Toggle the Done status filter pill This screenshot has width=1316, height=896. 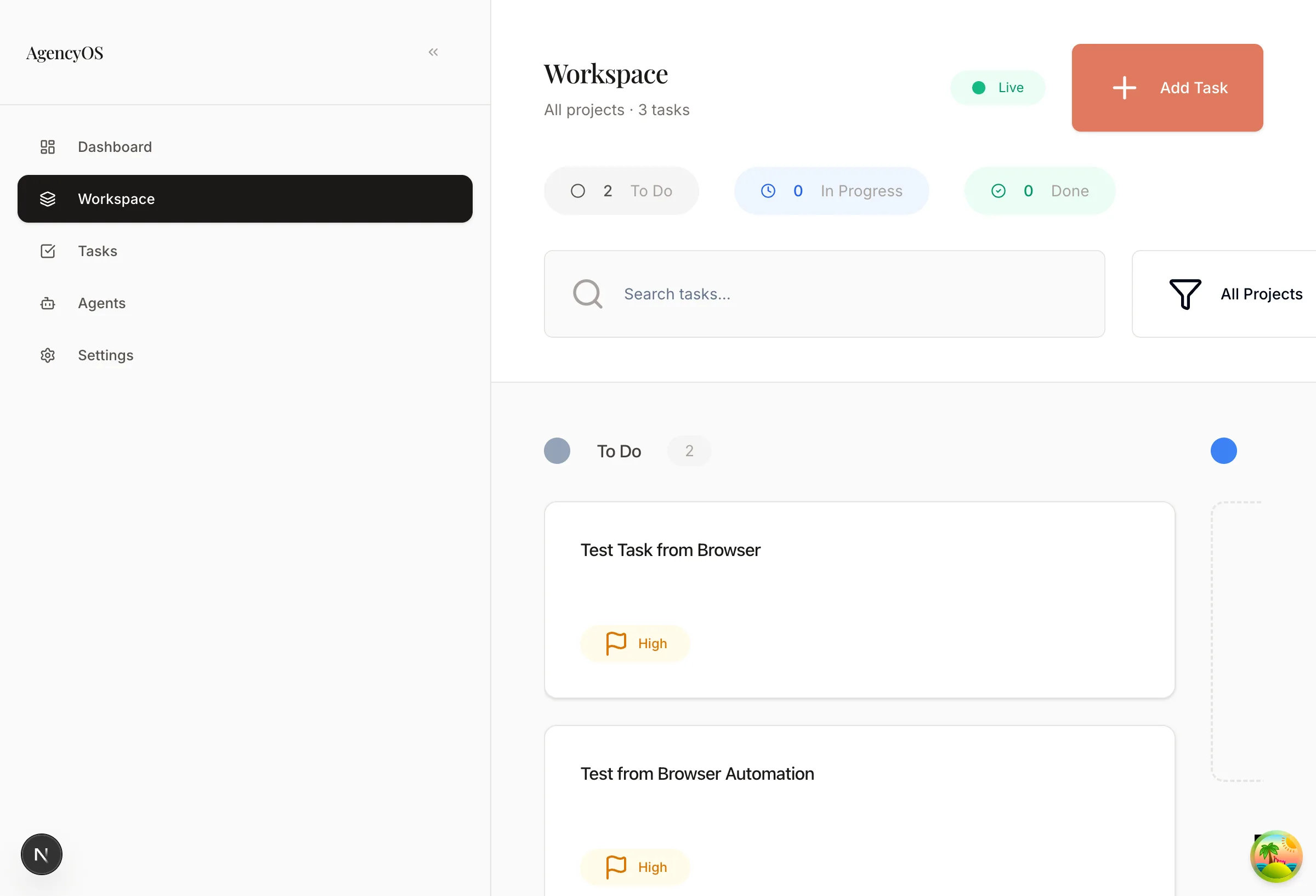1039,191
